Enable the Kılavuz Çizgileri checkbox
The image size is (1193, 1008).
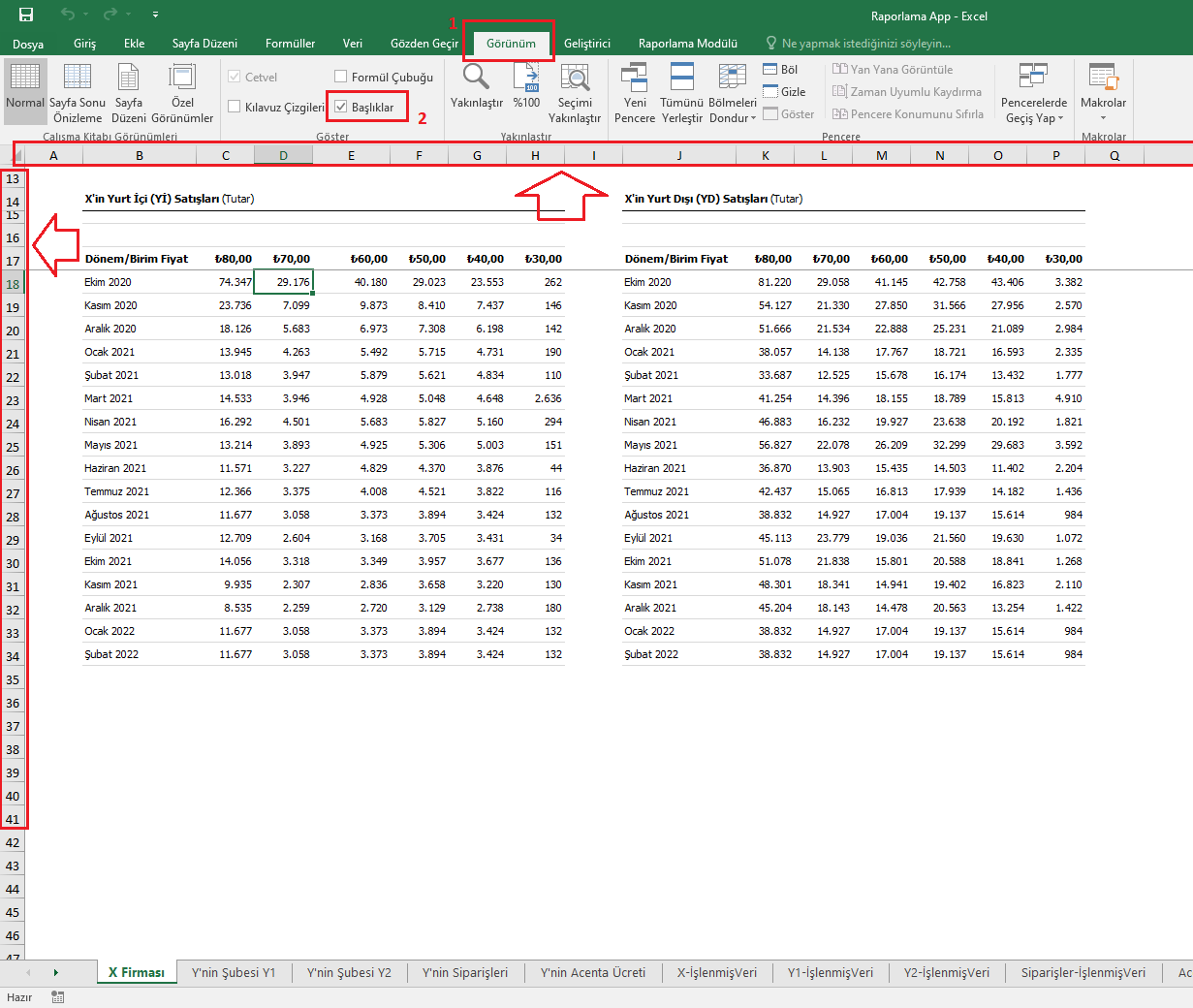(235, 107)
